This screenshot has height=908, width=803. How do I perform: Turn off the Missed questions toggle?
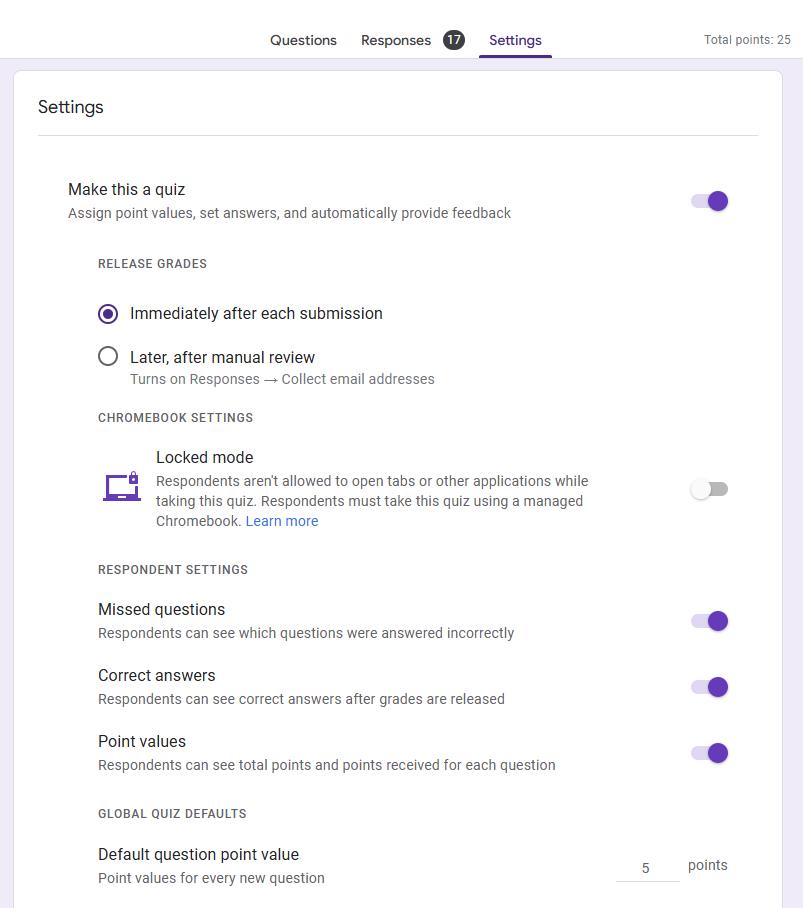tap(710, 621)
